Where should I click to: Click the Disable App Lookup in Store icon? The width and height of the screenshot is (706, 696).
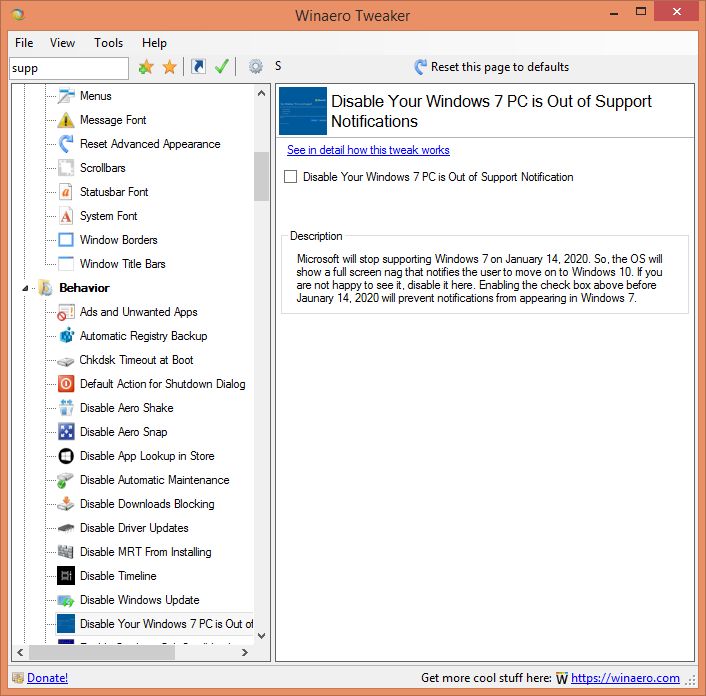pos(66,456)
